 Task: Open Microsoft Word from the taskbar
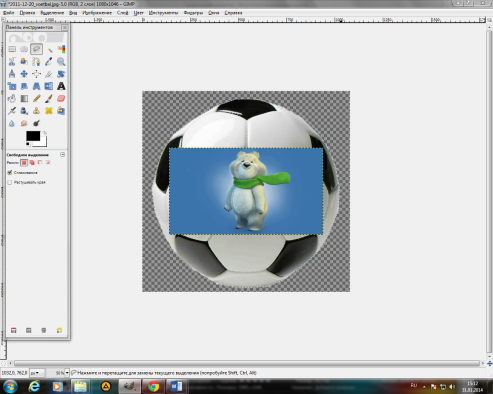[x=176, y=387]
